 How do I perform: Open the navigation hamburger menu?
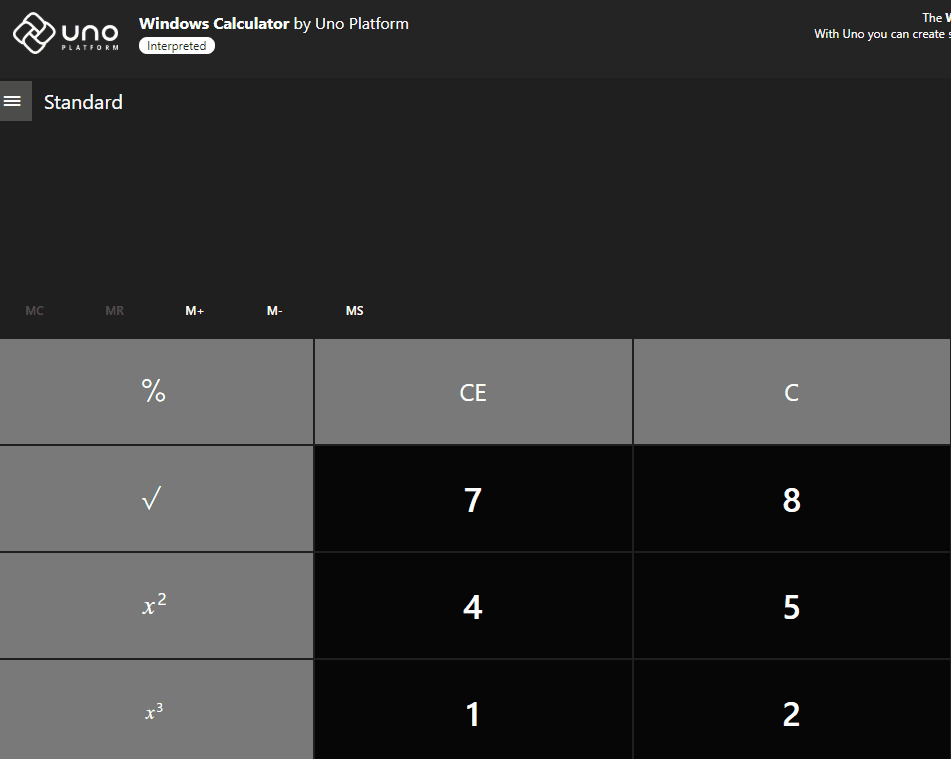tap(15, 100)
